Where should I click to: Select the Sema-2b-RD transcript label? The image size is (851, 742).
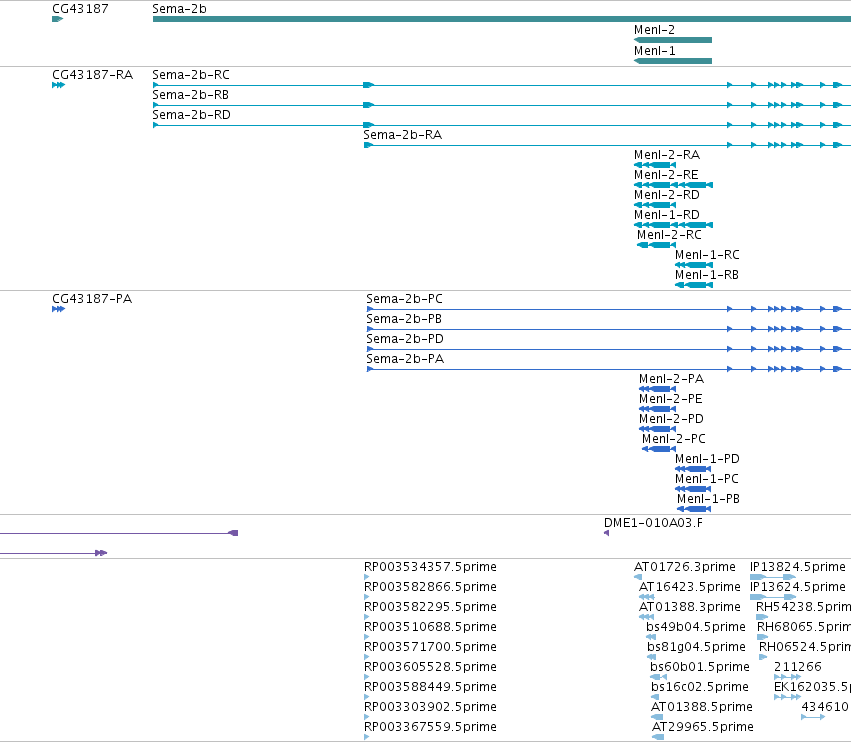pos(191,115)
